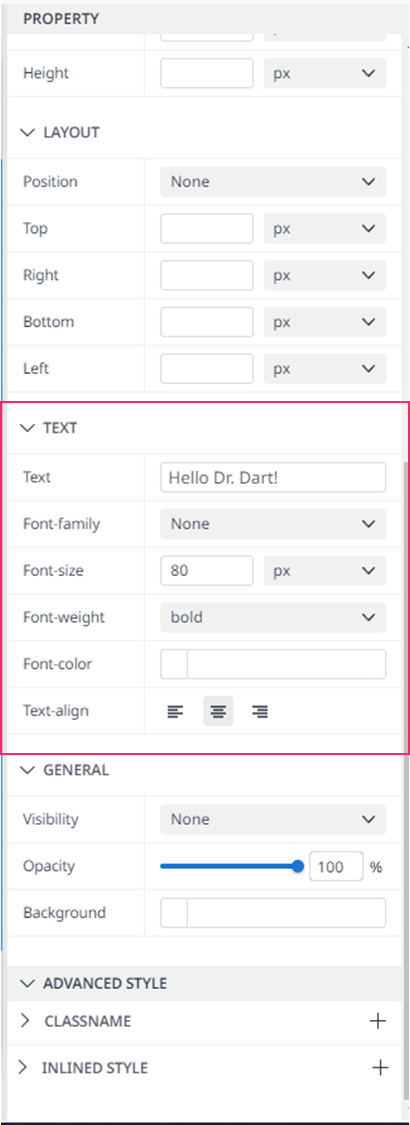
Task: Click the Opacity slider handle
Action: (298, 867)
